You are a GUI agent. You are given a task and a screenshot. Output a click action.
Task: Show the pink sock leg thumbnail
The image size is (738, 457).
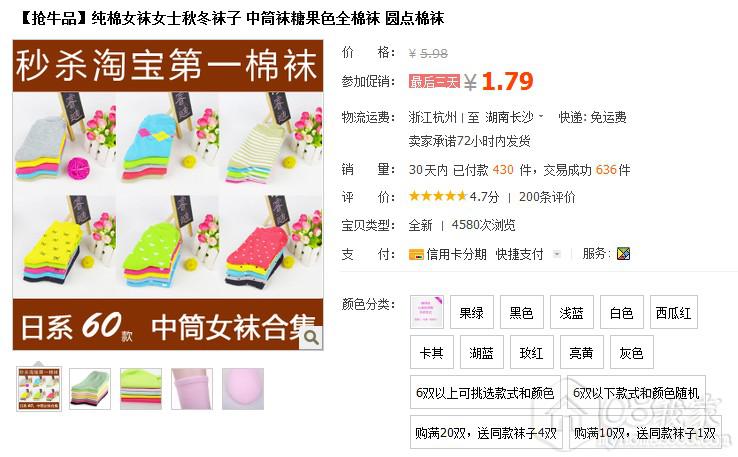(x=192, y=389)
